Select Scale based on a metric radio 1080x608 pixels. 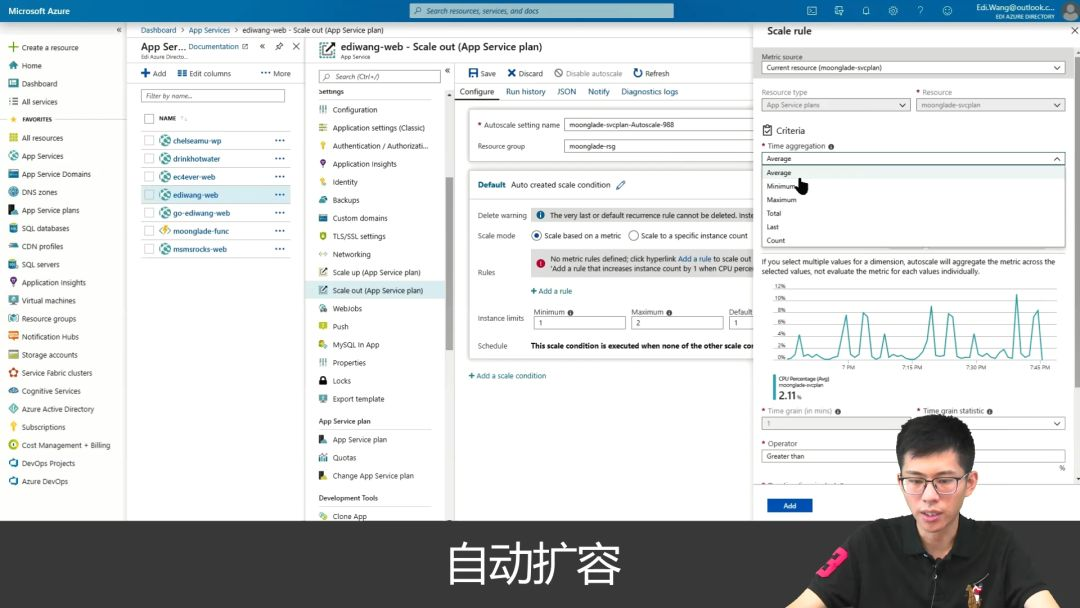[536, 235]
